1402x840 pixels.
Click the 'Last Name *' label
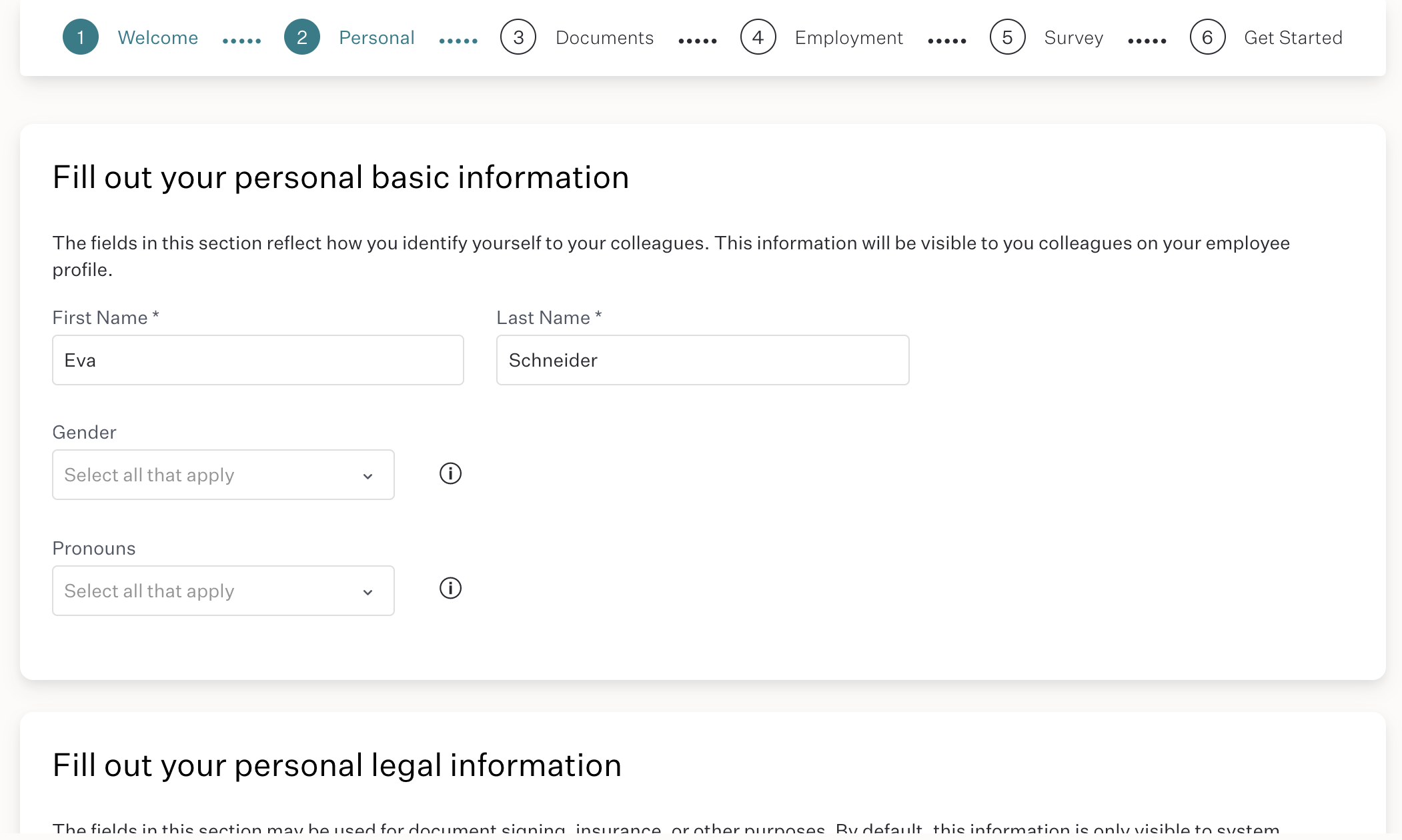click(550, 317)
